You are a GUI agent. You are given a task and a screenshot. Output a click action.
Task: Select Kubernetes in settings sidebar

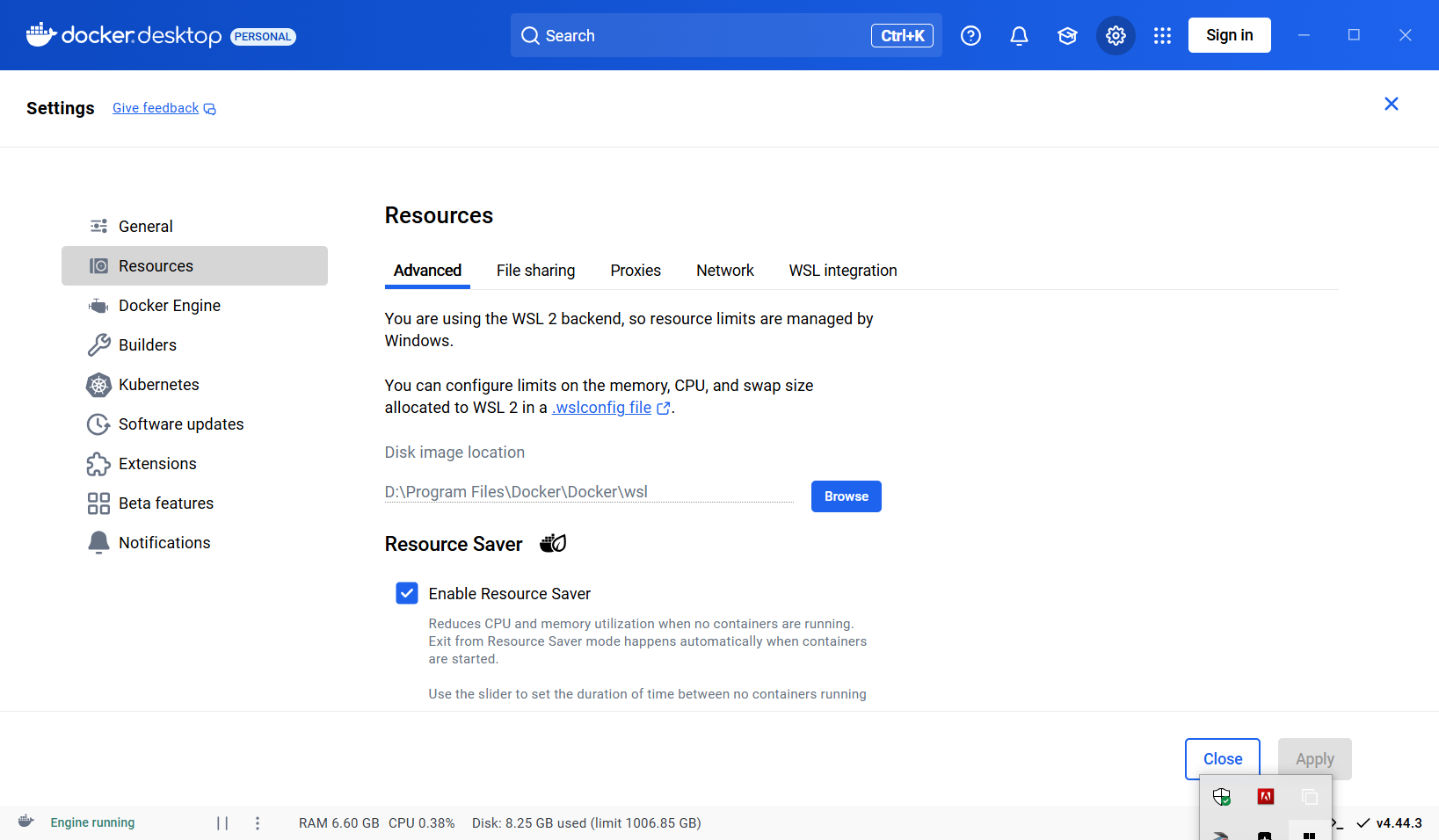(x=194, y=385)
